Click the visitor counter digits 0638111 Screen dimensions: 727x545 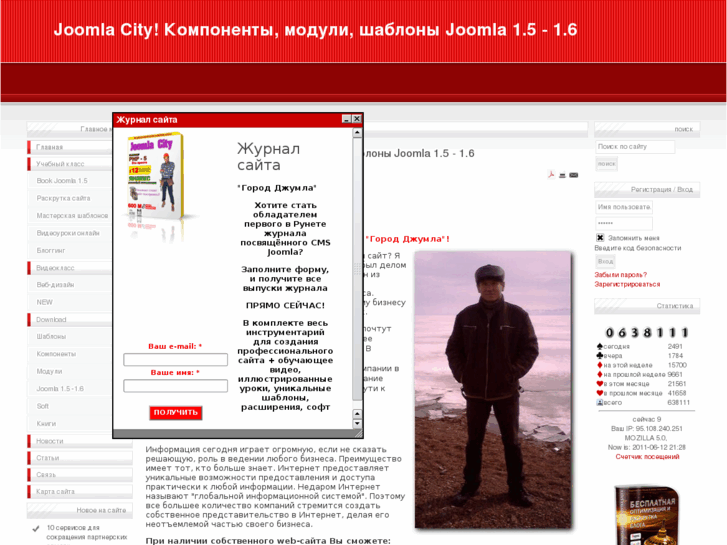[x=647, y=333]
